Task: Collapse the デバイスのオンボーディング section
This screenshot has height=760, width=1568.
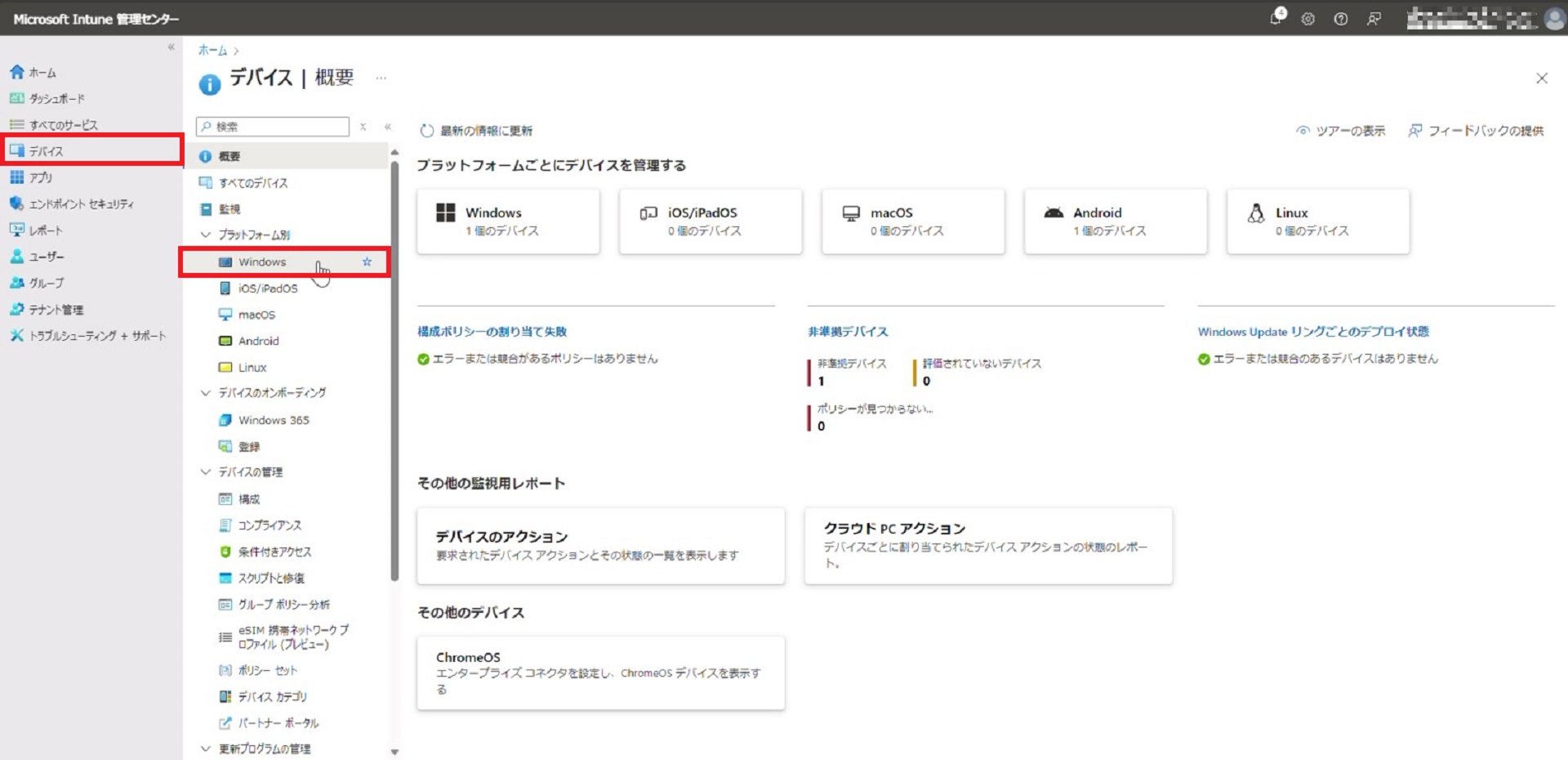Action: (x=206, y=393)
